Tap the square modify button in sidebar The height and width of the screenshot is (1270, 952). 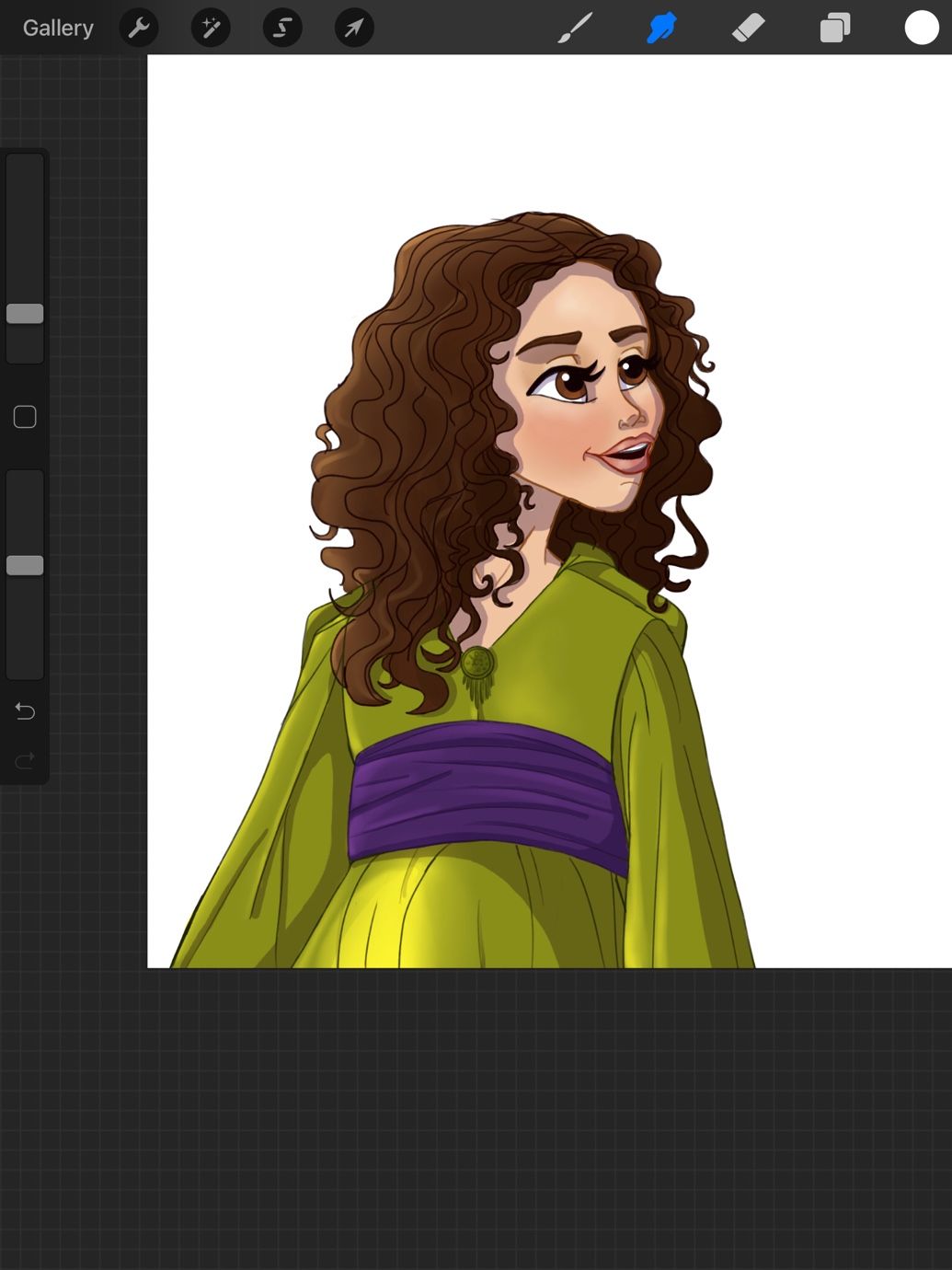tap(25, 417)
